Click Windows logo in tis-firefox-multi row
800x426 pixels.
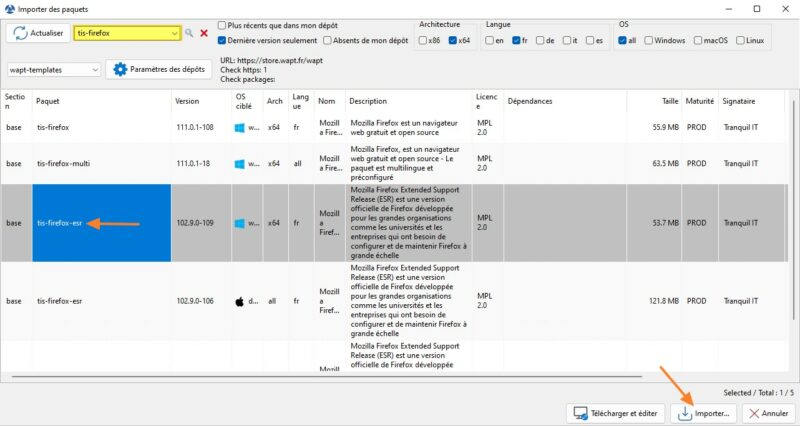click(239, 164)
